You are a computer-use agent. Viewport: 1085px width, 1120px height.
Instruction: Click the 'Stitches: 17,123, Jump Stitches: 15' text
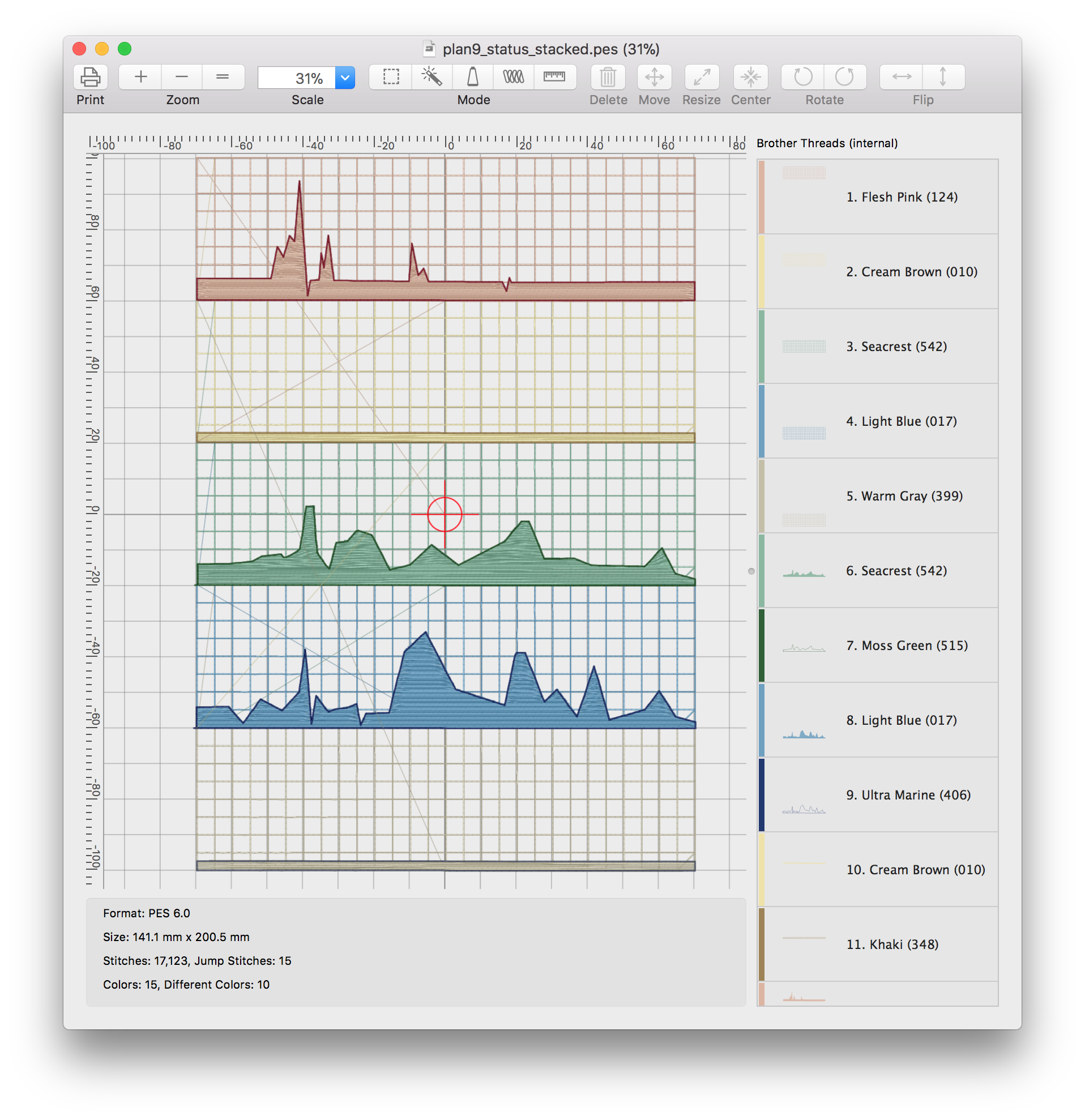(197, 961)
